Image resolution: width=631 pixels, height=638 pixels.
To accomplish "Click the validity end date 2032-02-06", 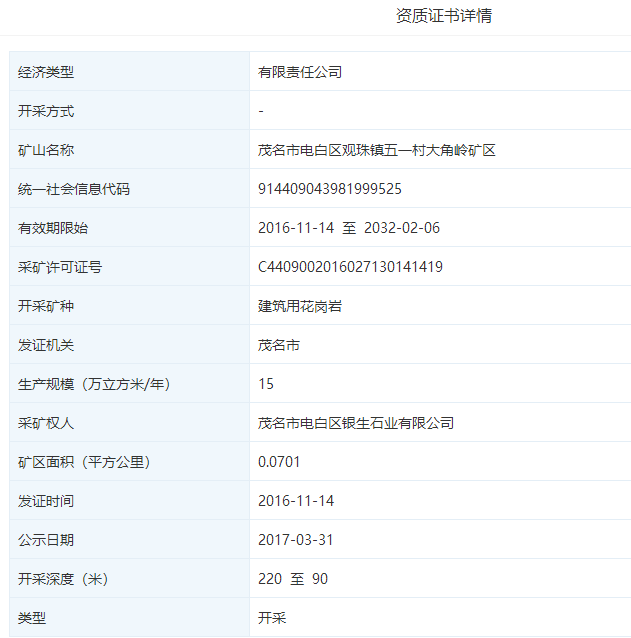I will tap(402, 228).
